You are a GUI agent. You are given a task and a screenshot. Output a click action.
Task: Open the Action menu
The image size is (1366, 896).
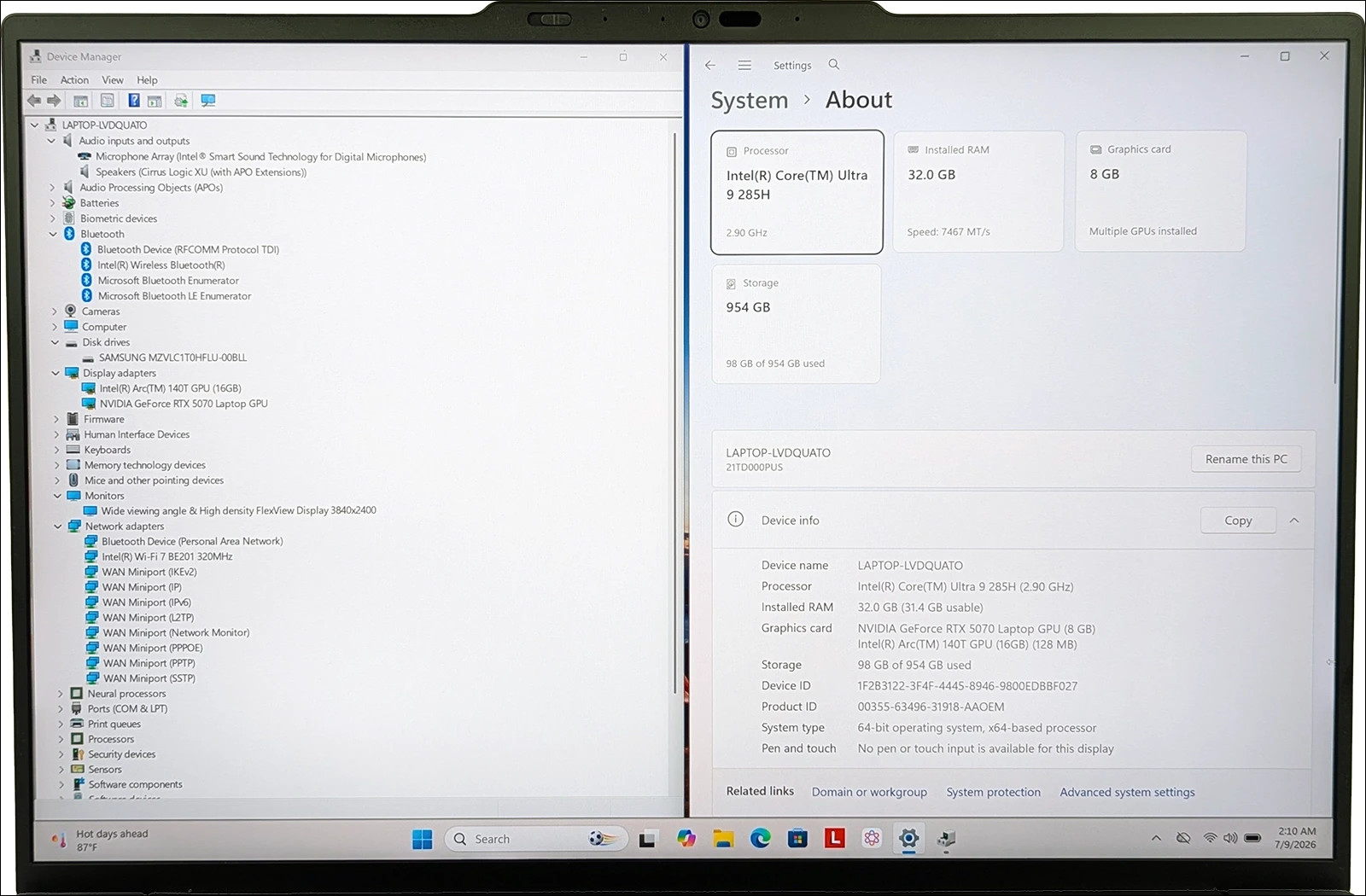click(x=74, y=80)
